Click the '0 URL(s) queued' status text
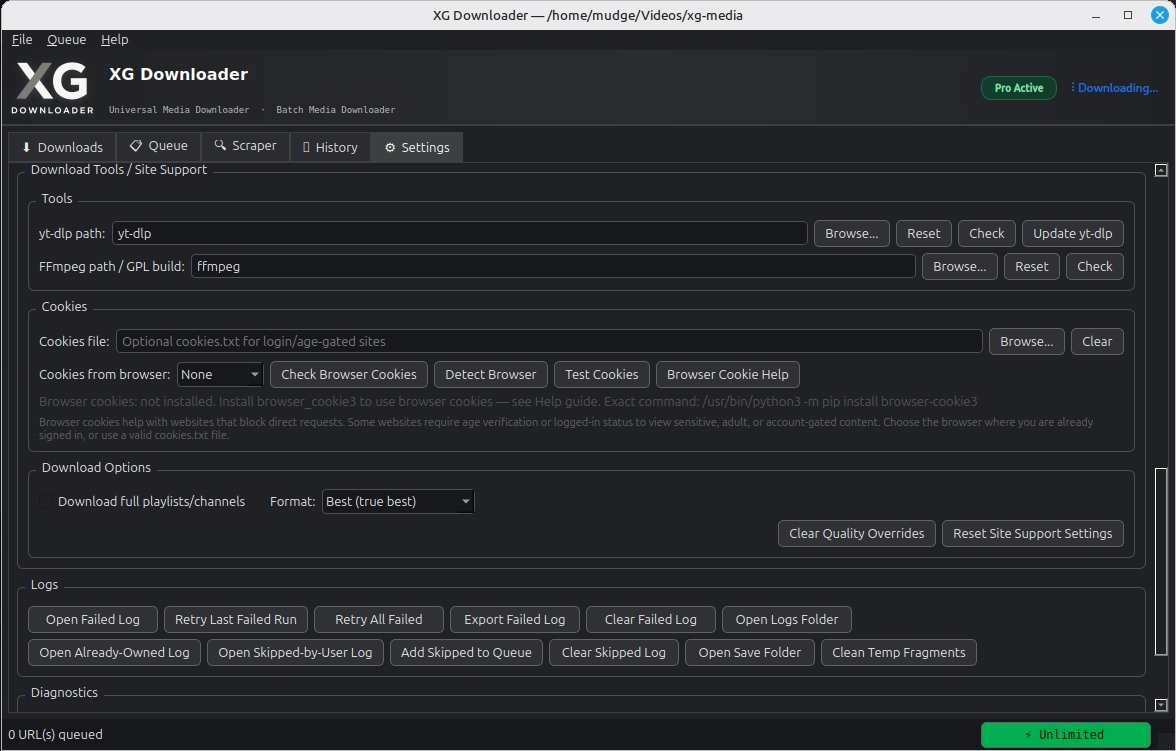This screenshot has width=1176, height=751. pos(56,734)
